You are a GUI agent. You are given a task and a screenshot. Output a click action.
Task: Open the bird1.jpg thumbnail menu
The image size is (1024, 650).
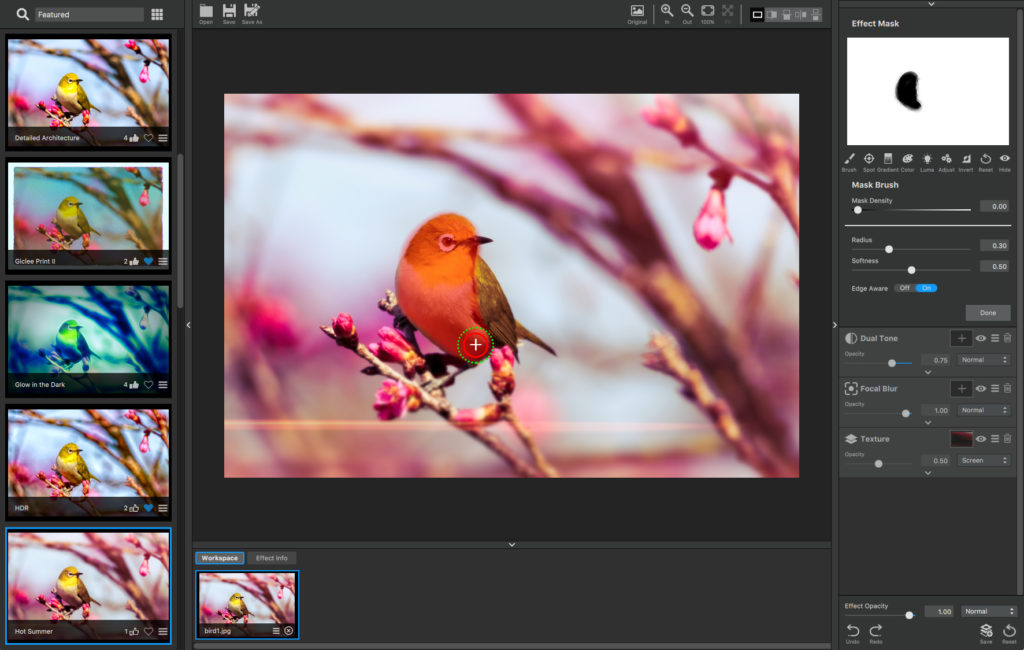point(276,631)
